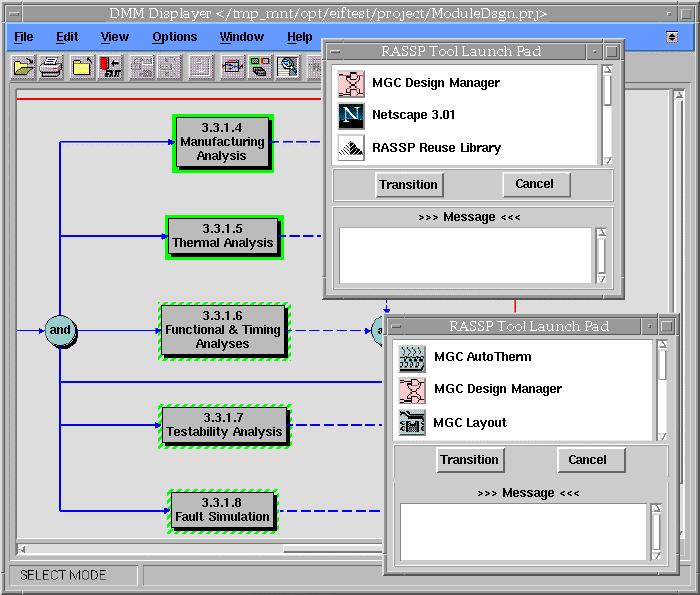
Task: Select the MGC Layout icon
Action: coord(412,423)
